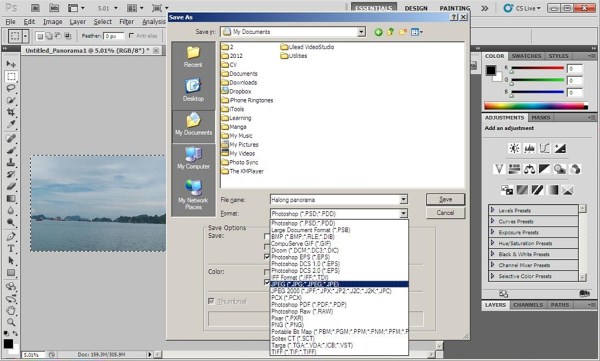The height and width of the screenshot is (361, 600).
Task: Choose TIFF format from the list
Action: click(x=339, y=352)
